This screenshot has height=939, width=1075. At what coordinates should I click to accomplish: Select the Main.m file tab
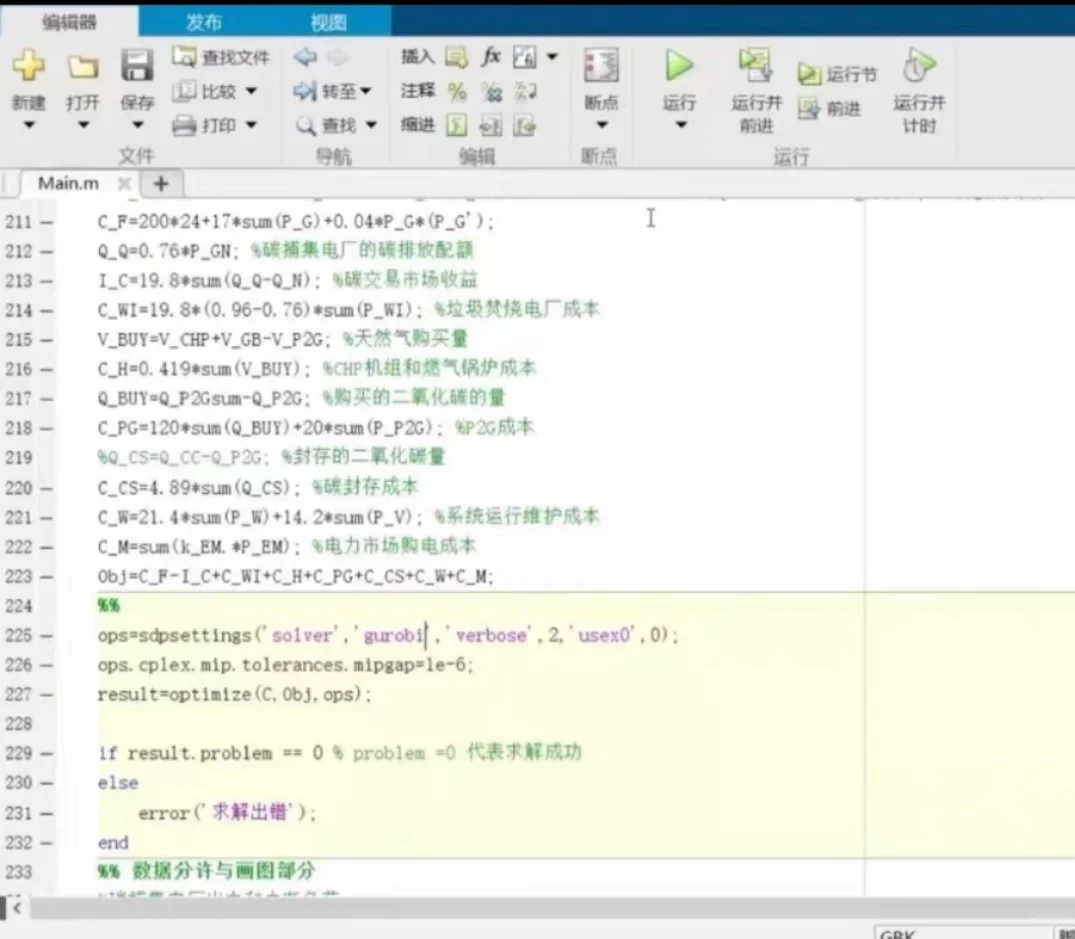(68, 183)
